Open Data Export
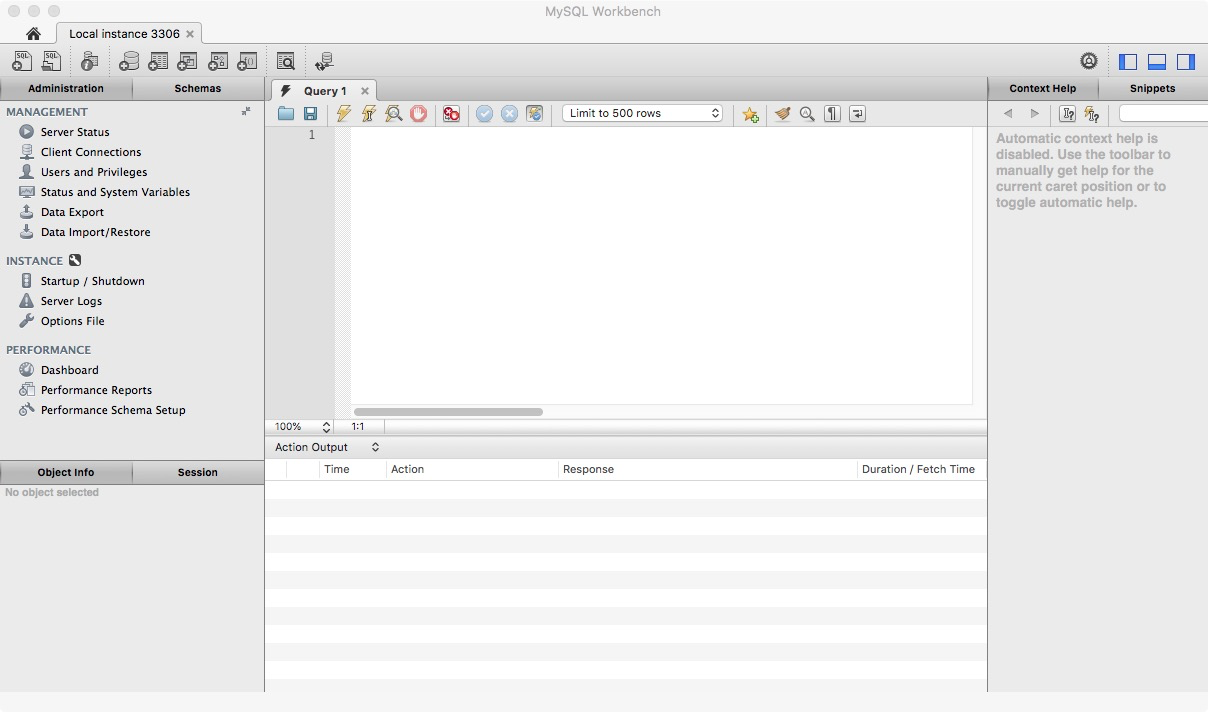This screenshot has height=712, width=1208. tap(72, 212)
